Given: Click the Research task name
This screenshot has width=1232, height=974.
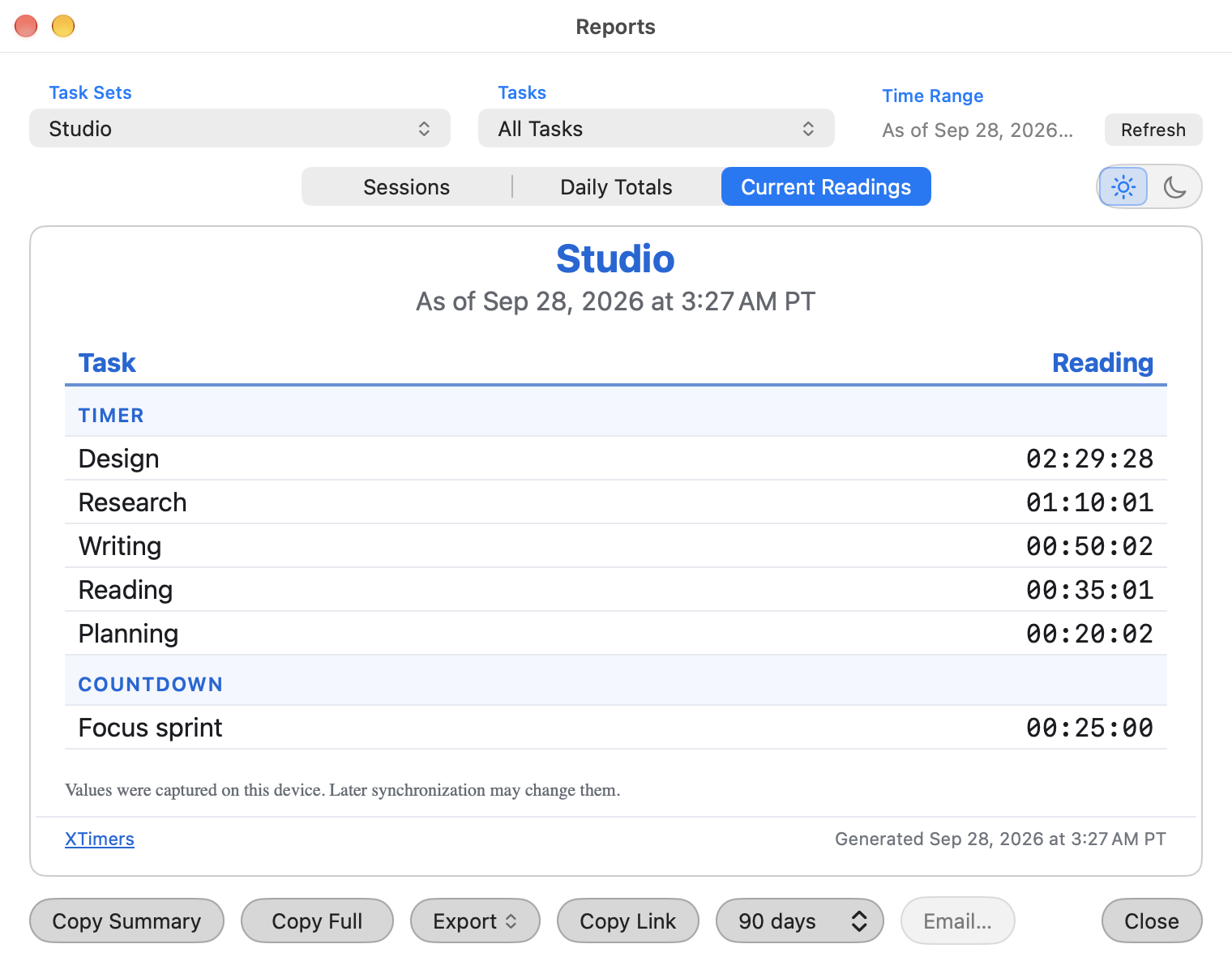Looking at the screenshot, I should click(133, 502).
